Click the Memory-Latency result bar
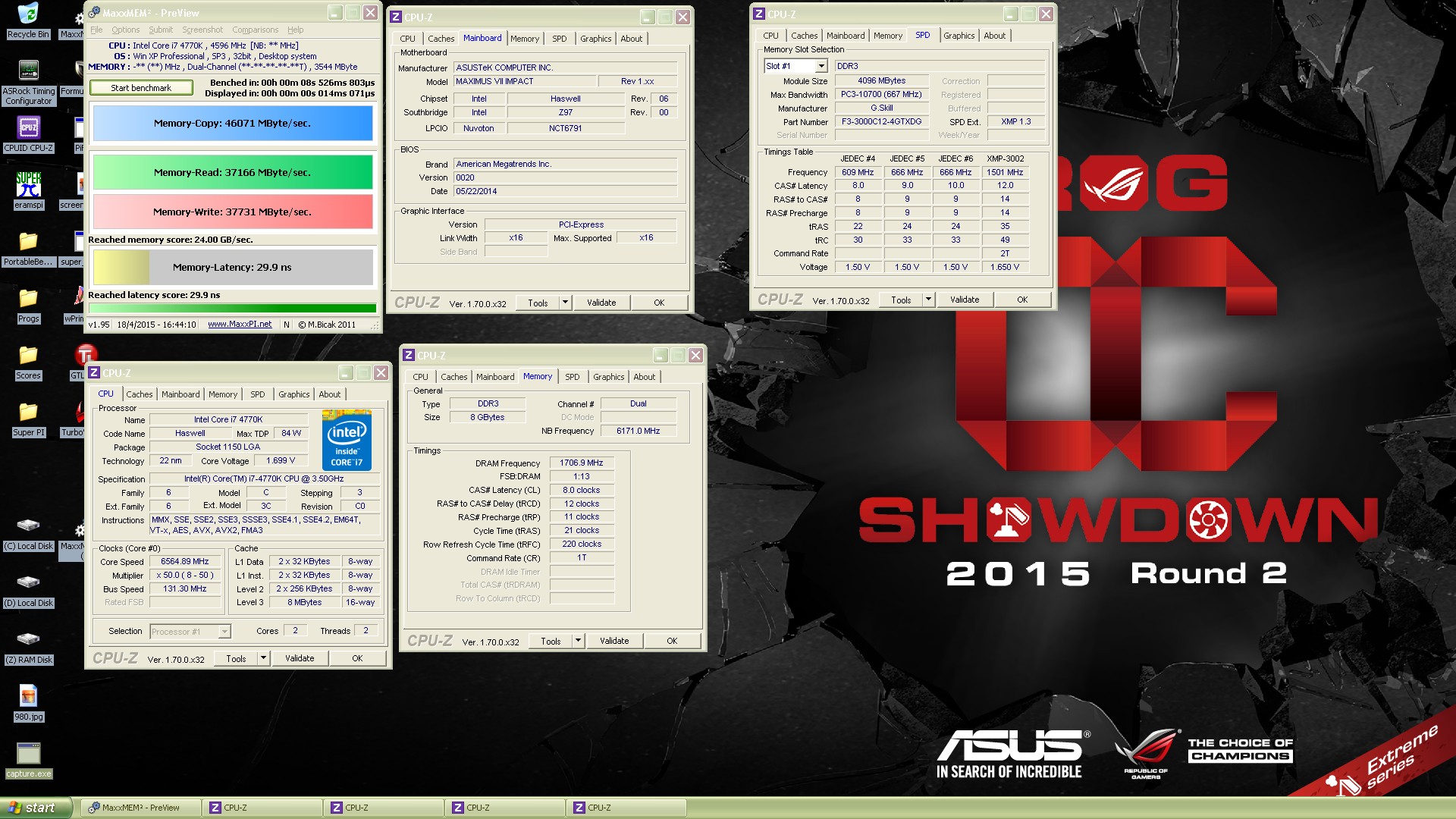 233,267
